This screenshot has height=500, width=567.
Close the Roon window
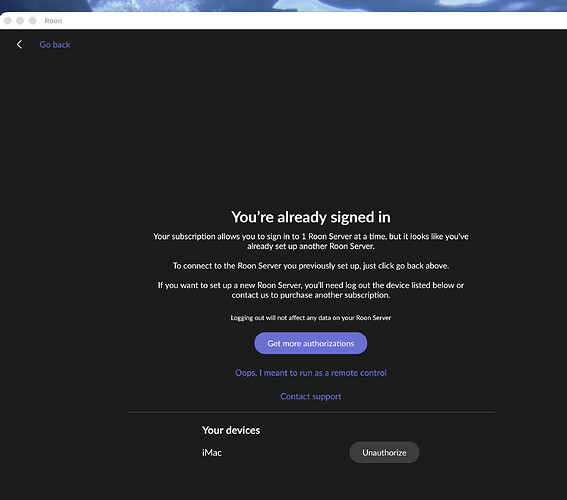pos(8,21)
